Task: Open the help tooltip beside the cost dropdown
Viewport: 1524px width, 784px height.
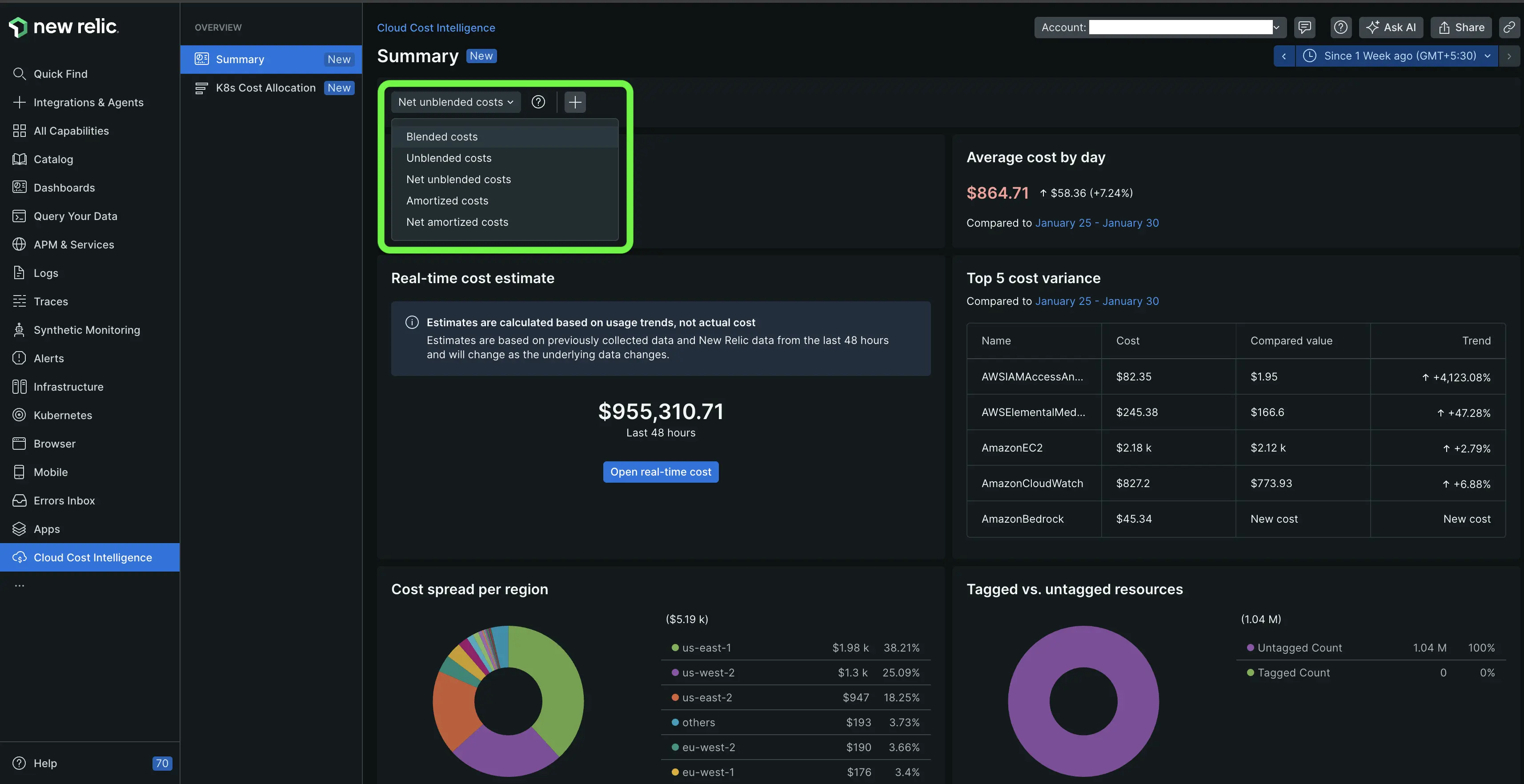Action: pyautogui.click(x=538, y=102)
